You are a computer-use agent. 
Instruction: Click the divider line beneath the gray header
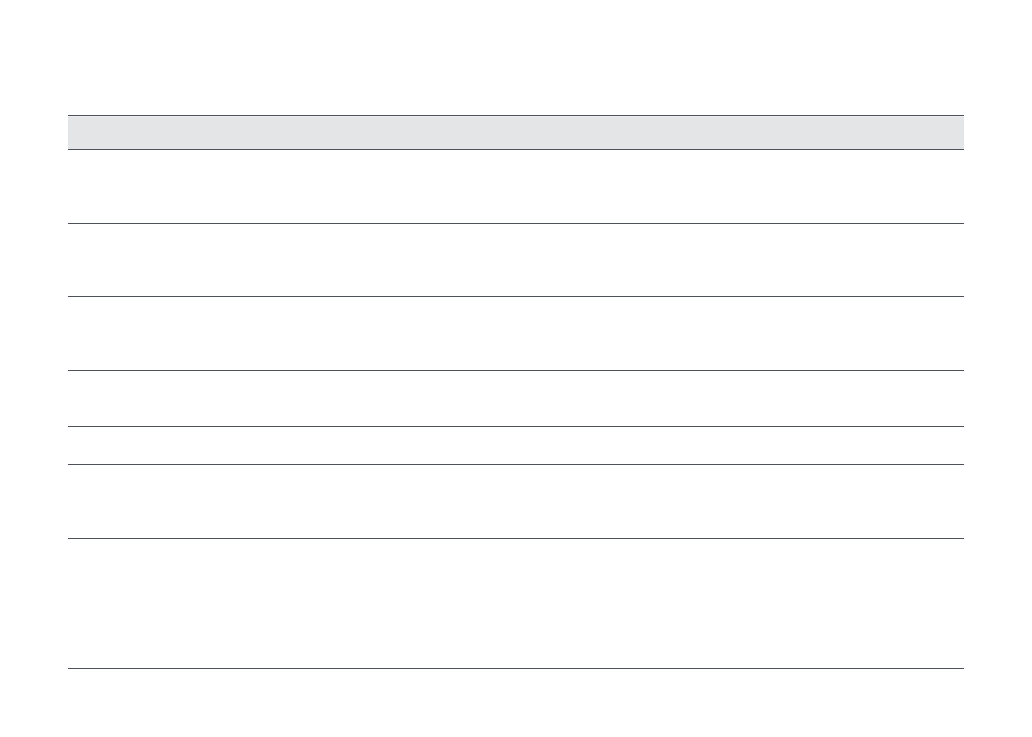pos(515,150)
